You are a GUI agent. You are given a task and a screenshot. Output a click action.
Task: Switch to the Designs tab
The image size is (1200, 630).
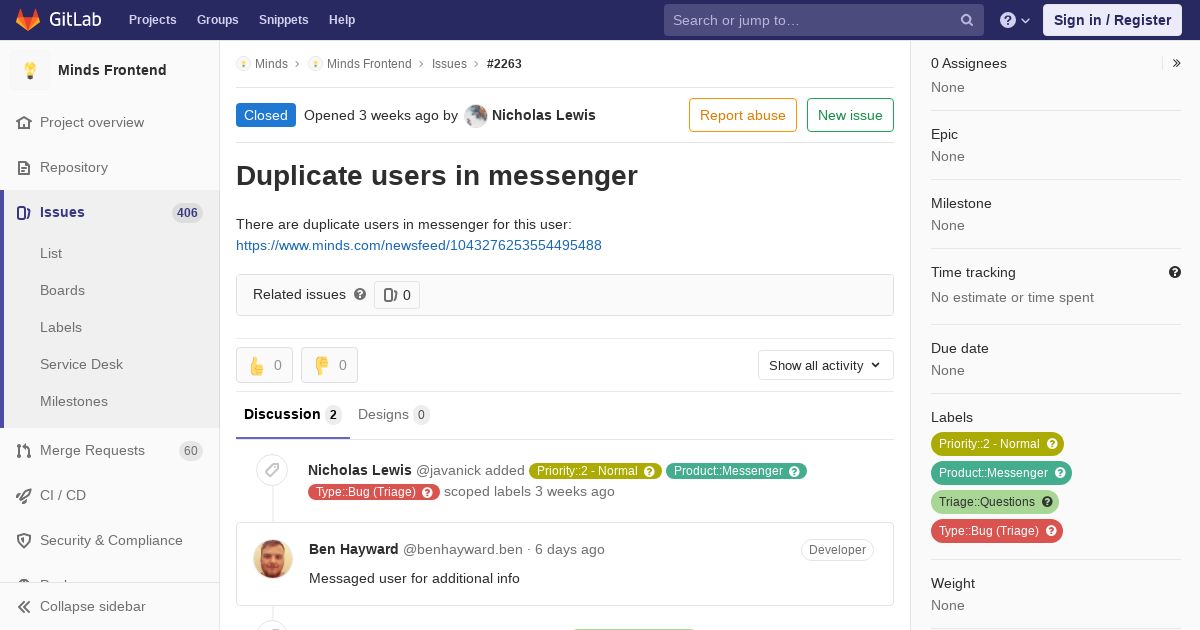click(394, 414)
